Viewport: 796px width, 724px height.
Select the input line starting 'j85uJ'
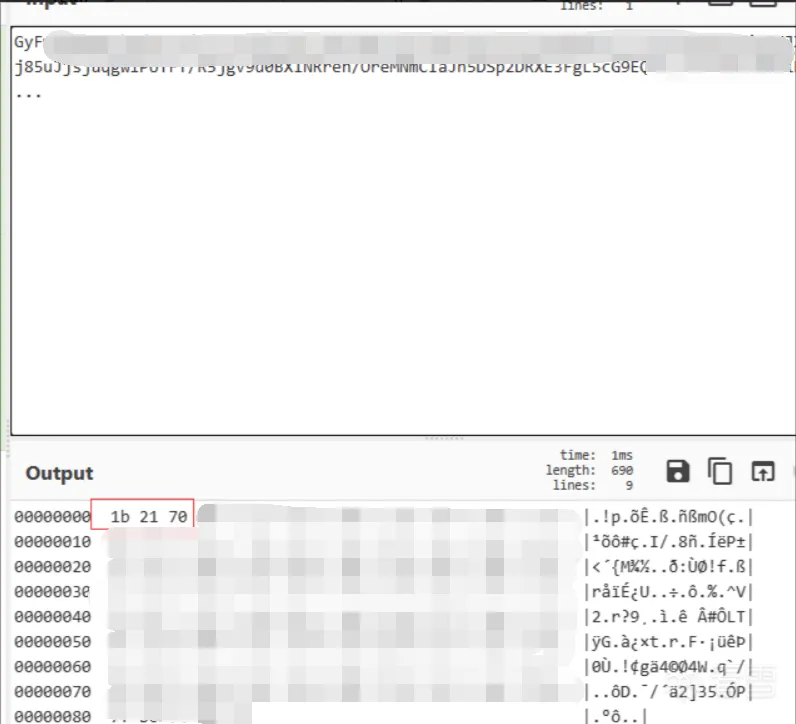[330, 67]
